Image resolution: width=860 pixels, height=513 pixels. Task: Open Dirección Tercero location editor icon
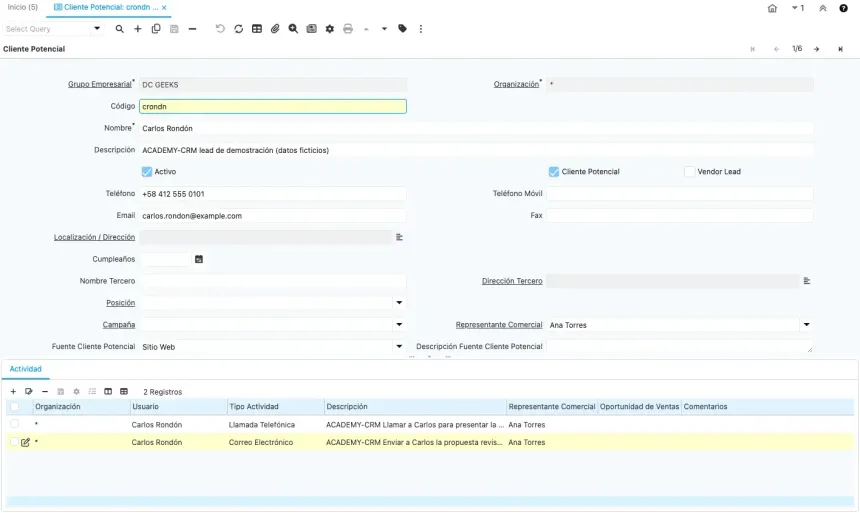pos(807,281)
